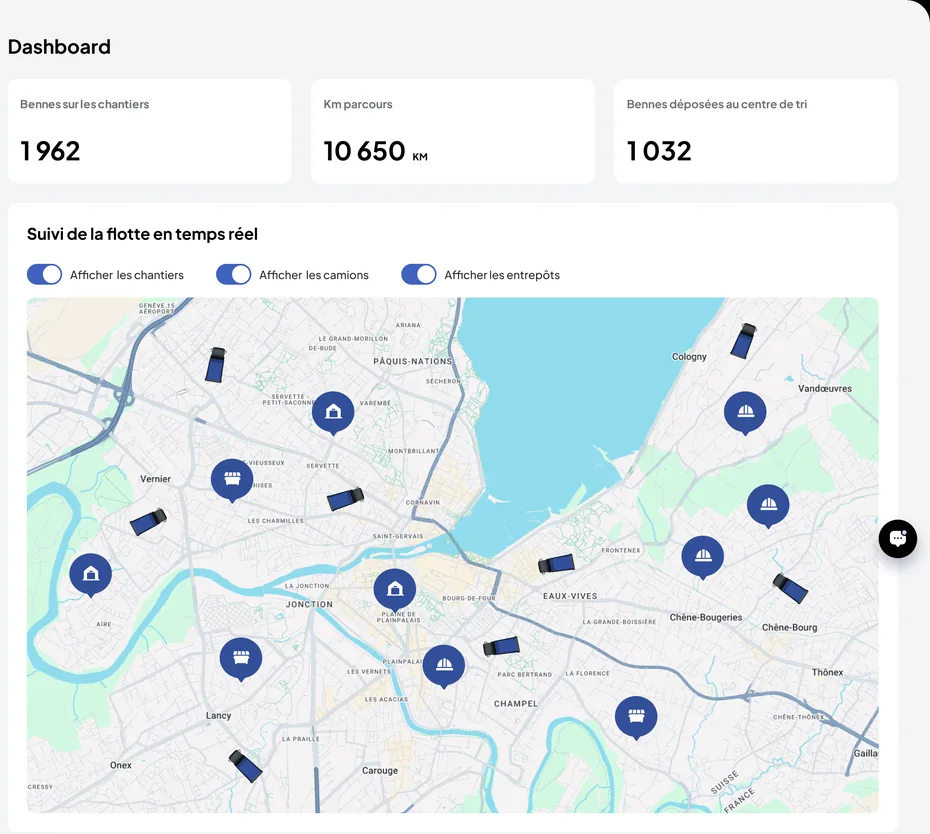Click the CHAMPEL label on the map

516,704
